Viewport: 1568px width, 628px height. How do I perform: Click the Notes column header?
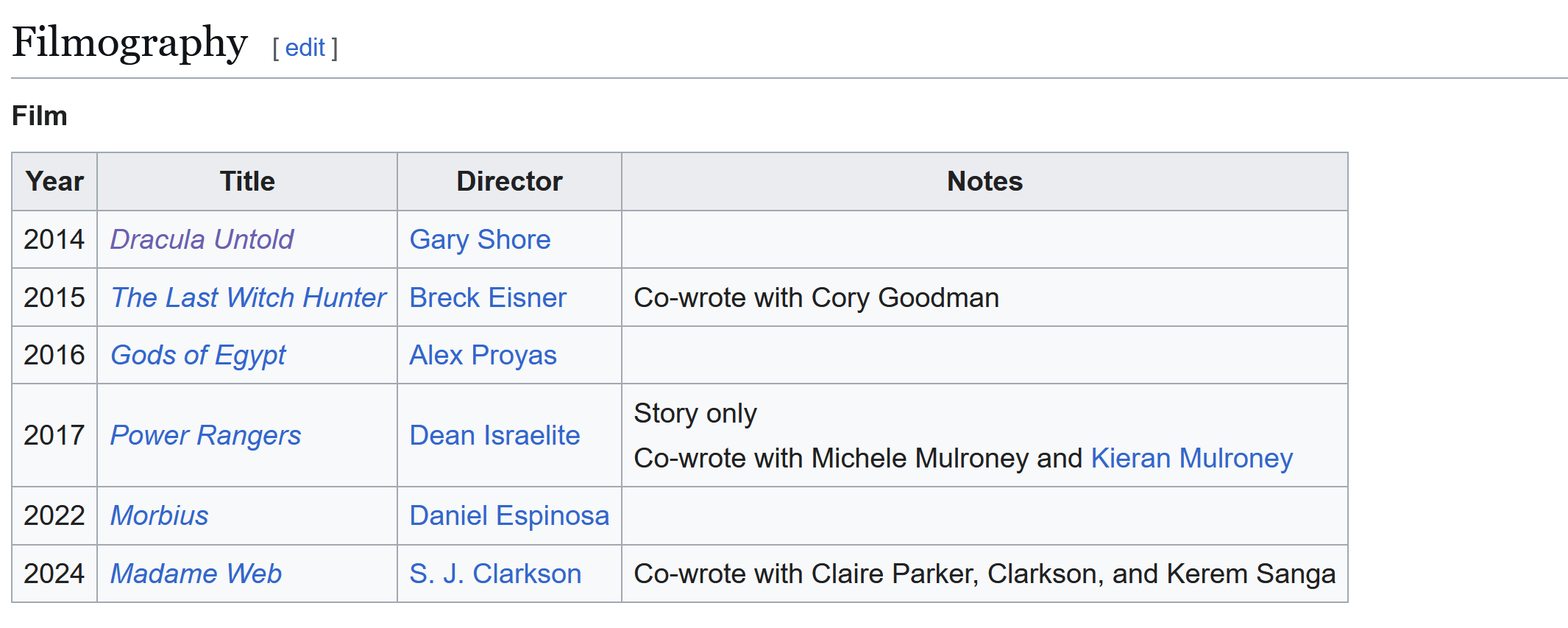(985, 181)
